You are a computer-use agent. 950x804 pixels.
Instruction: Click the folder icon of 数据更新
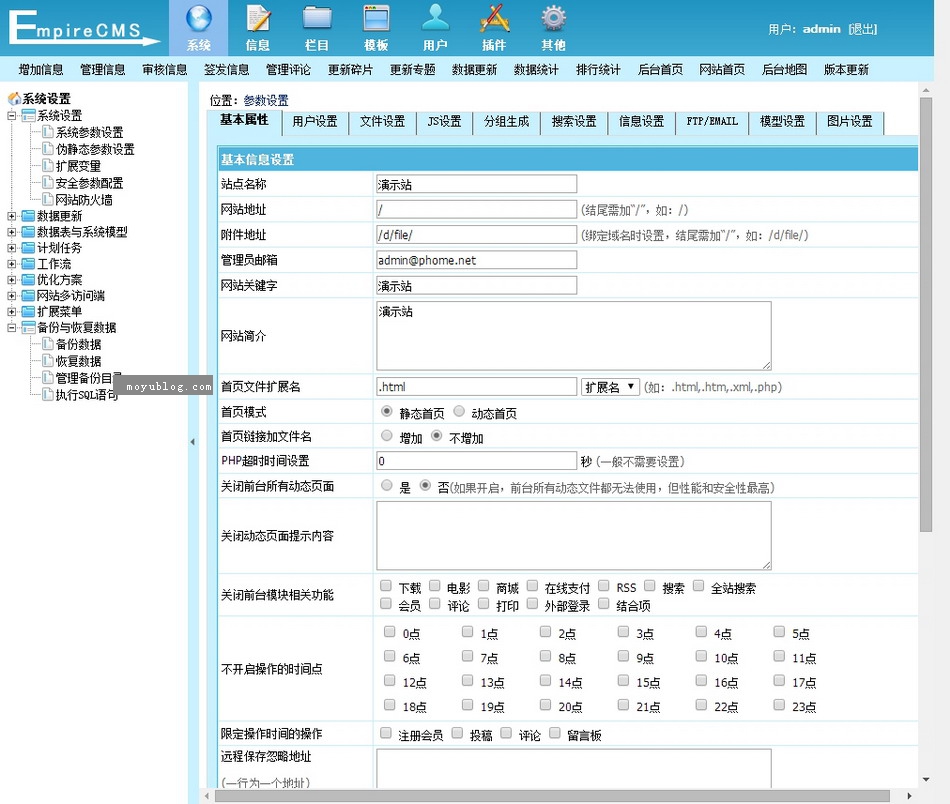click(28, 216)
